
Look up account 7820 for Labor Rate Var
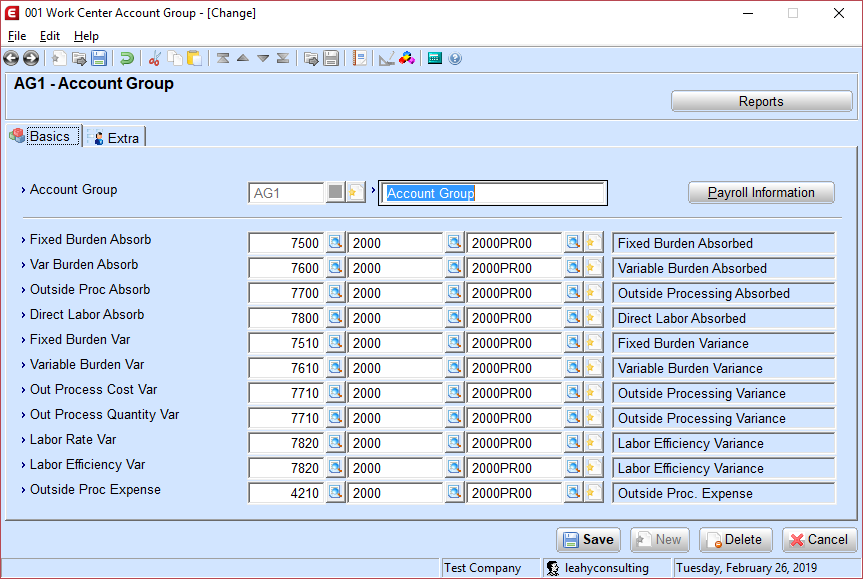335,442
